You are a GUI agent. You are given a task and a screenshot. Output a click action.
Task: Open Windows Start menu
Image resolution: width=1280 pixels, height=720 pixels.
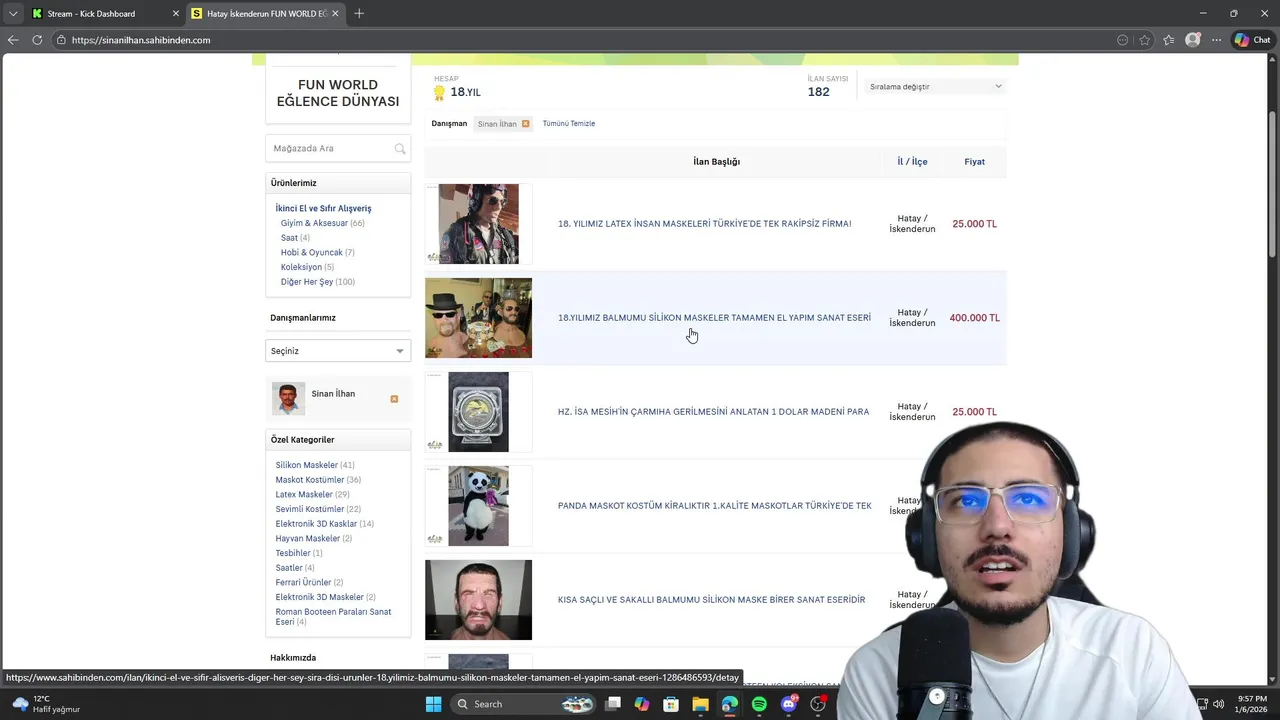point(433,704)
